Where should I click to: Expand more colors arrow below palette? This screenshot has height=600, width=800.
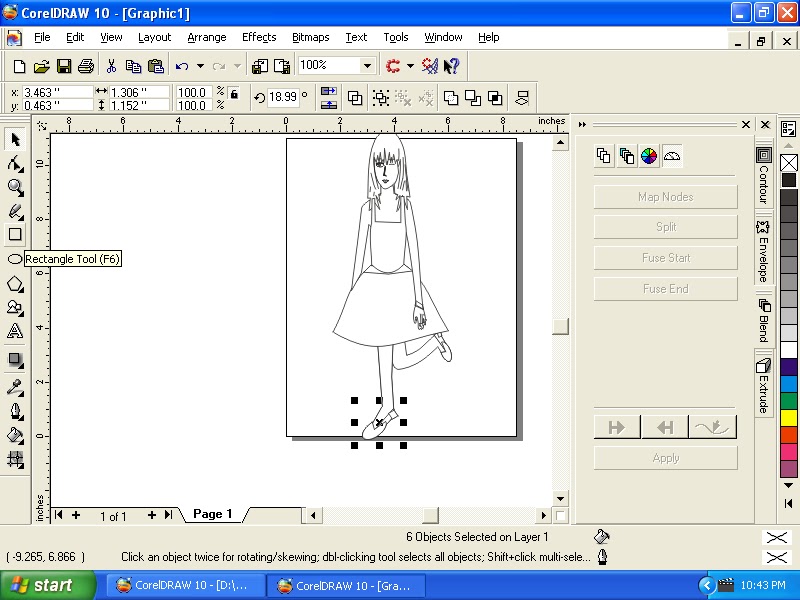(x=788, y=485)
